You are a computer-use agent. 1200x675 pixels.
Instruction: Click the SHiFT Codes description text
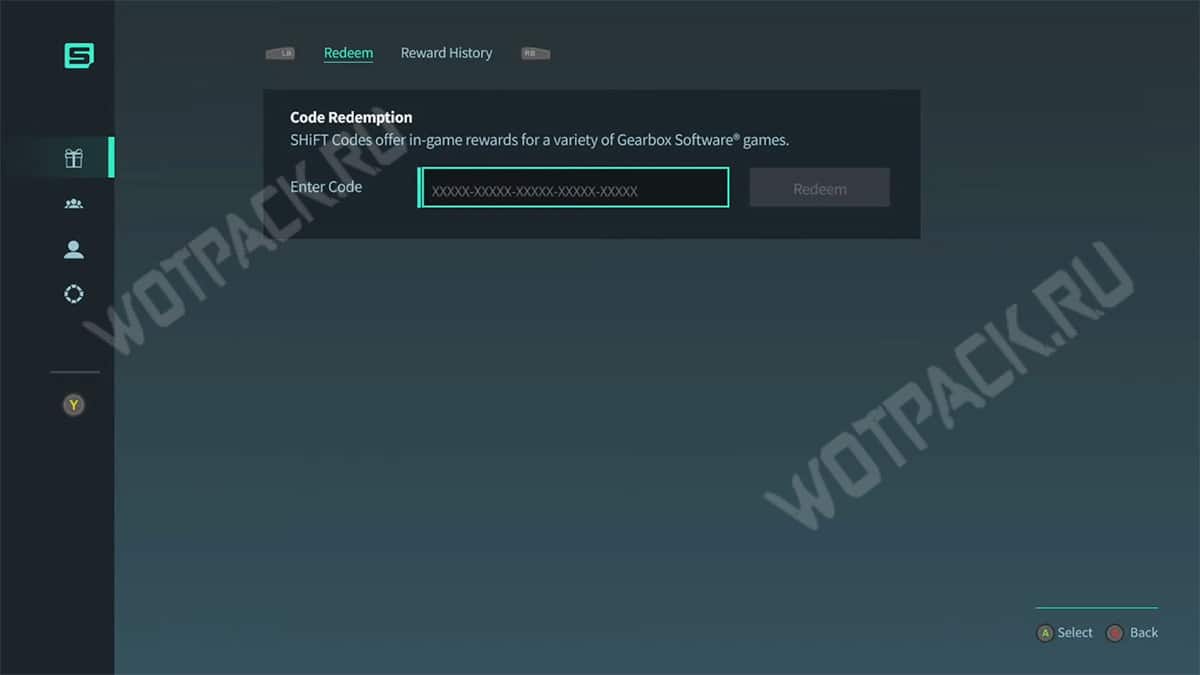(539, 140)
